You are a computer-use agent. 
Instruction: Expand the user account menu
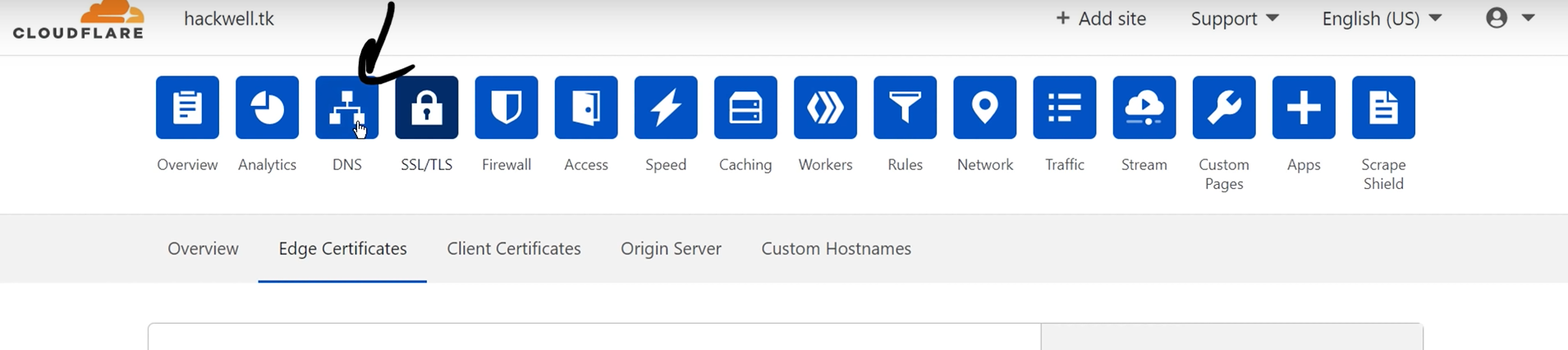[1510, 18]
